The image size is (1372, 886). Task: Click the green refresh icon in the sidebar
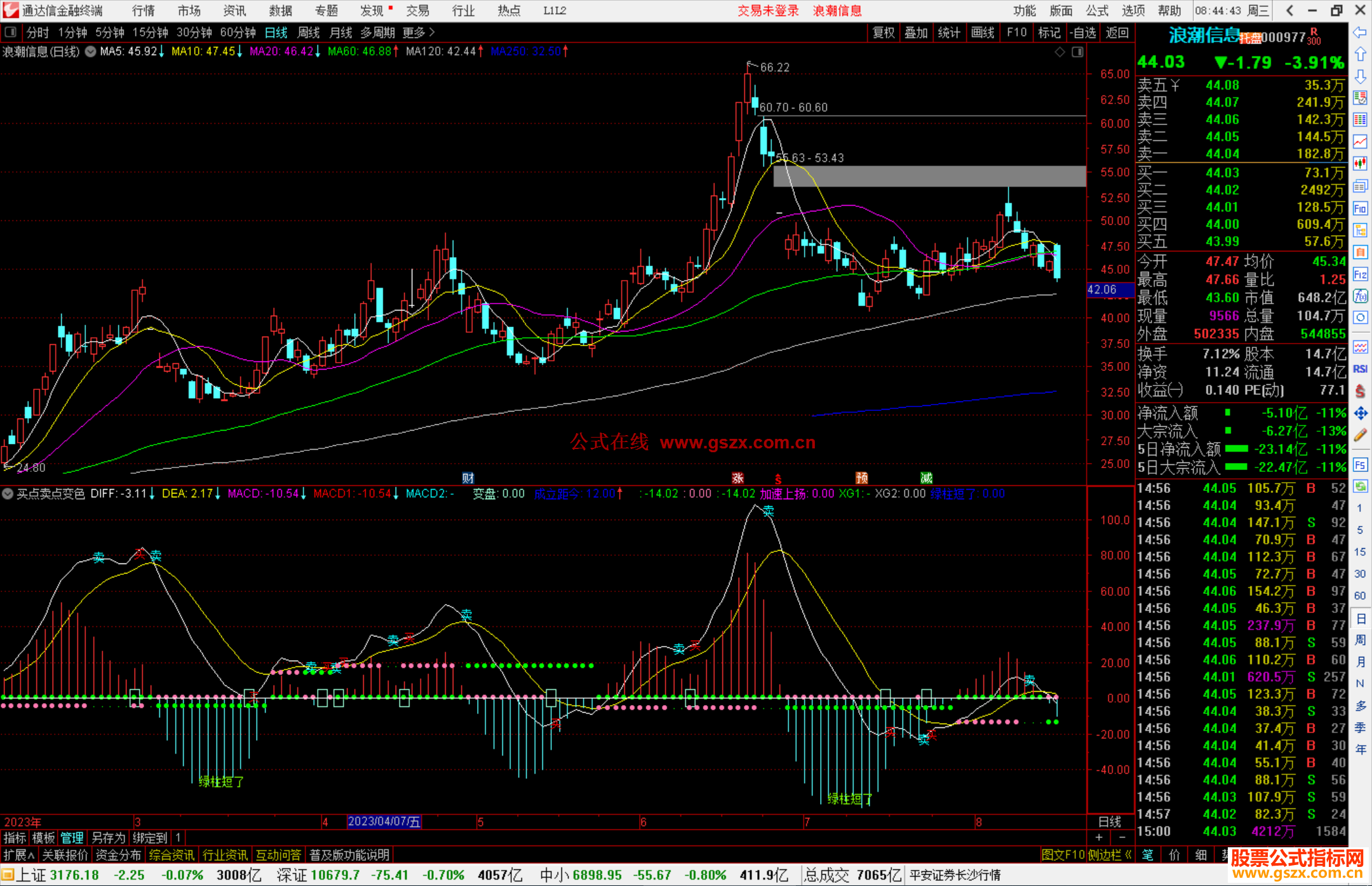point(1360,487)
